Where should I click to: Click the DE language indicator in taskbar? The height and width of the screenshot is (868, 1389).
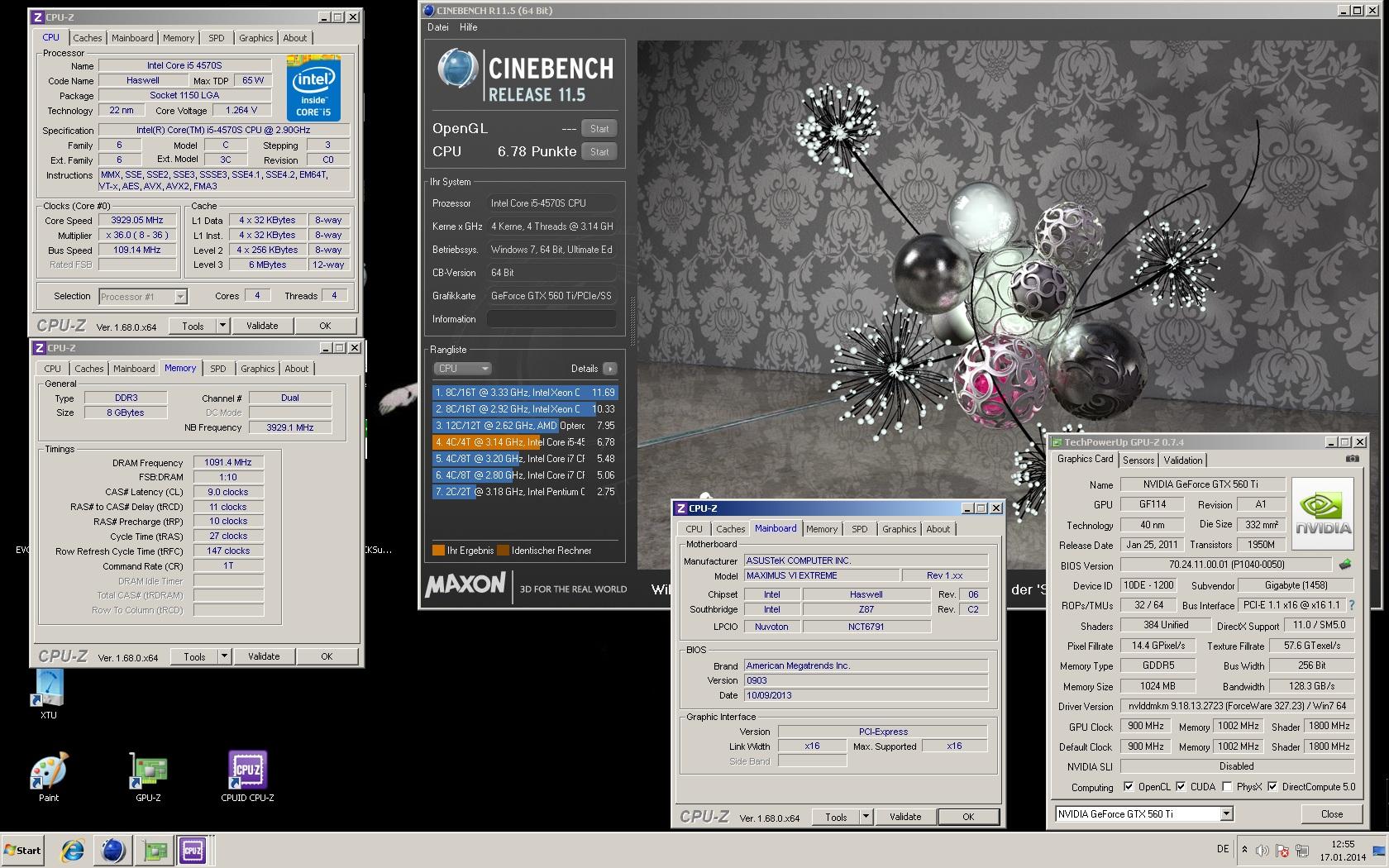tap(1223, 849)
